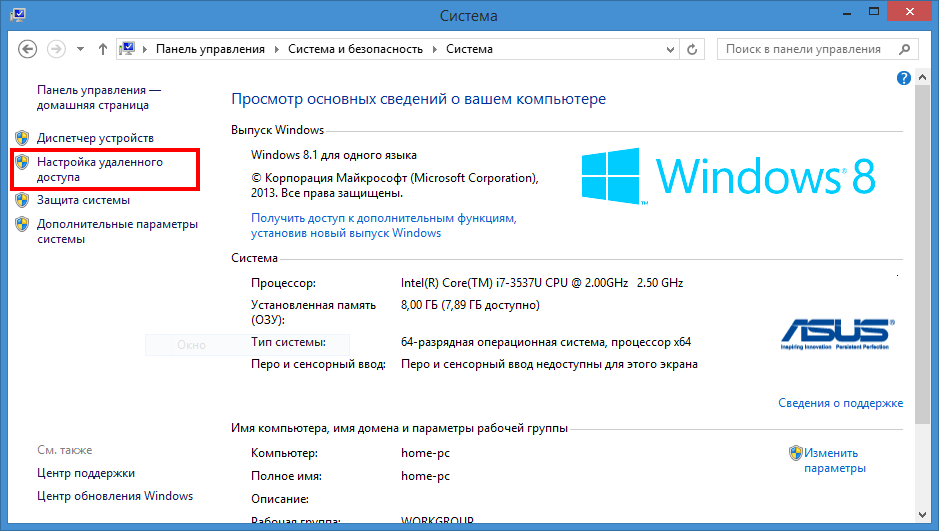The height and width of the screenshot is (531, 939).
Task: Minimize the Система window
Action: (847, 11)
